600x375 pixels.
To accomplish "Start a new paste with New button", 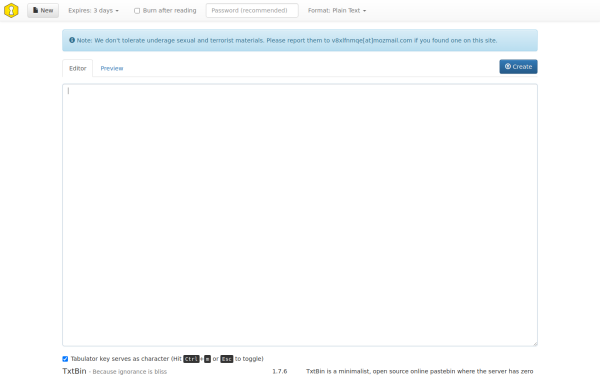I will (43, 10).
